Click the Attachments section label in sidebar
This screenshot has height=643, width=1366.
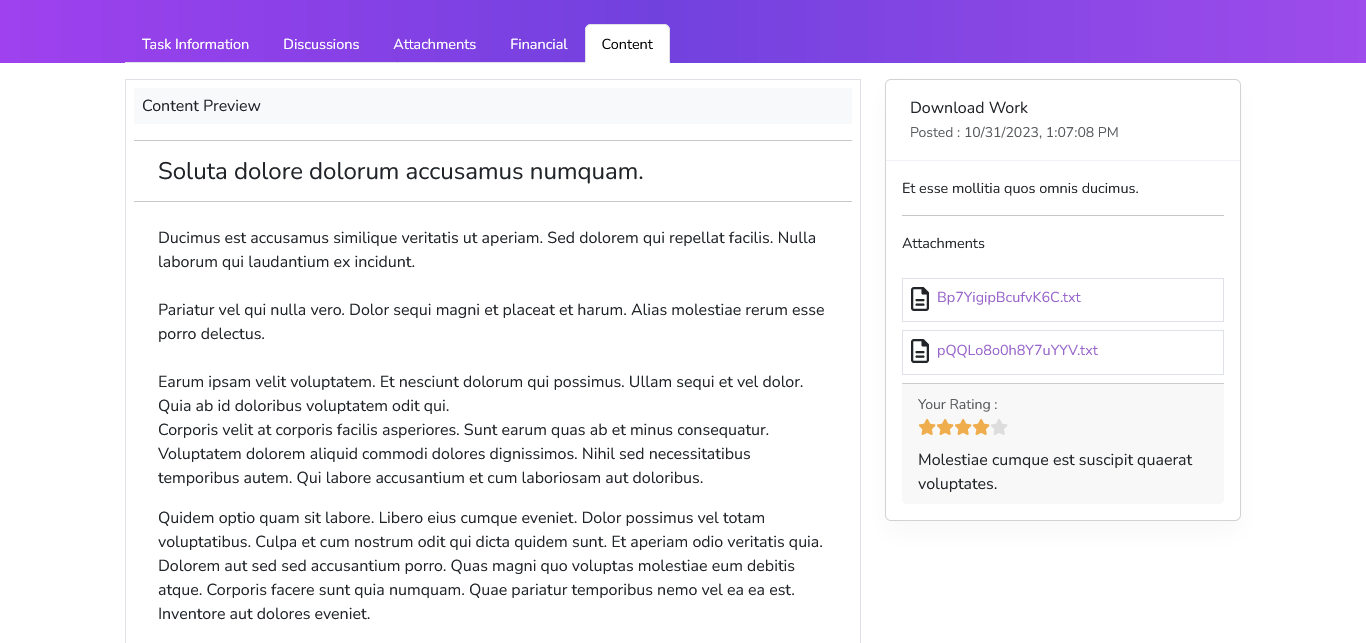[943, 243]
